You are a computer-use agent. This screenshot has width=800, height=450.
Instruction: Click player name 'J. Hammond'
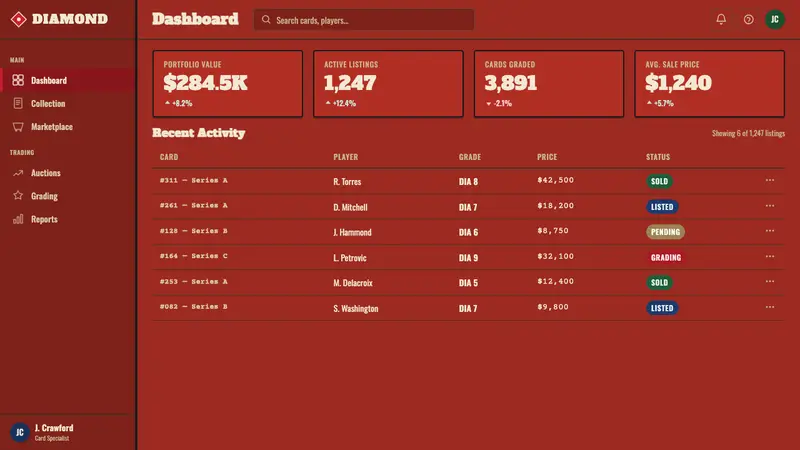coord(352,232)
